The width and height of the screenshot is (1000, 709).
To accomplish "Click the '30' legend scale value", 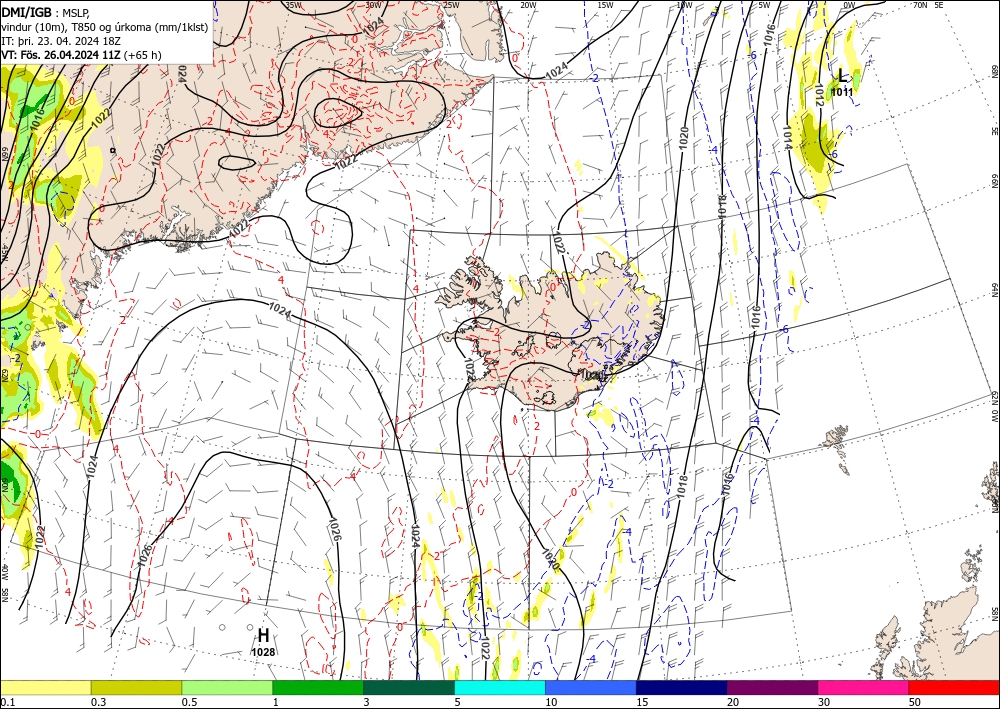I will point(824,702).
